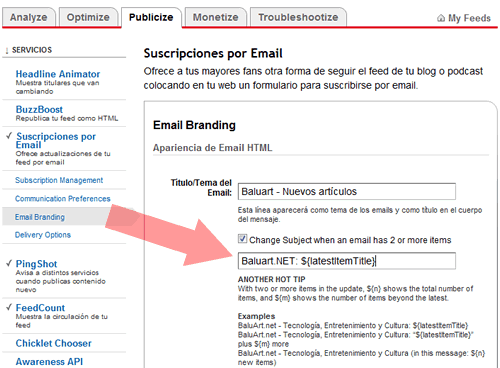500x368 pixels.
Task: Open the Headline Animator service
Action: click(x=58, y=74)
